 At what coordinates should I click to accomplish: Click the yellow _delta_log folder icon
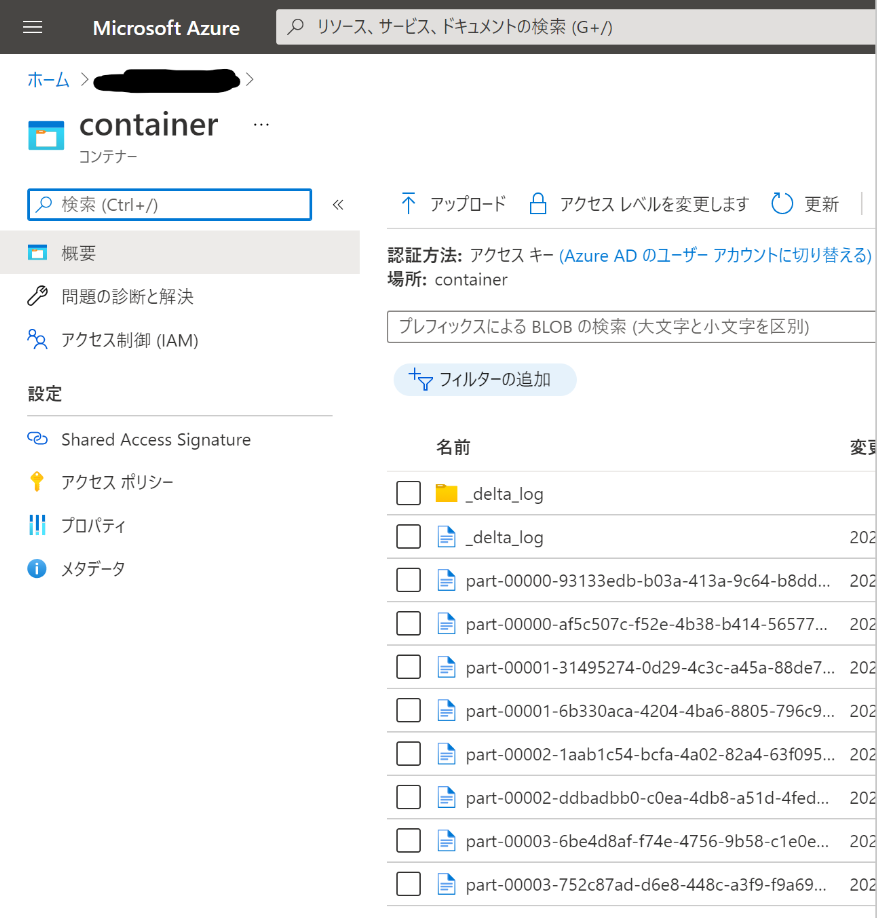(x=446, y=493)
